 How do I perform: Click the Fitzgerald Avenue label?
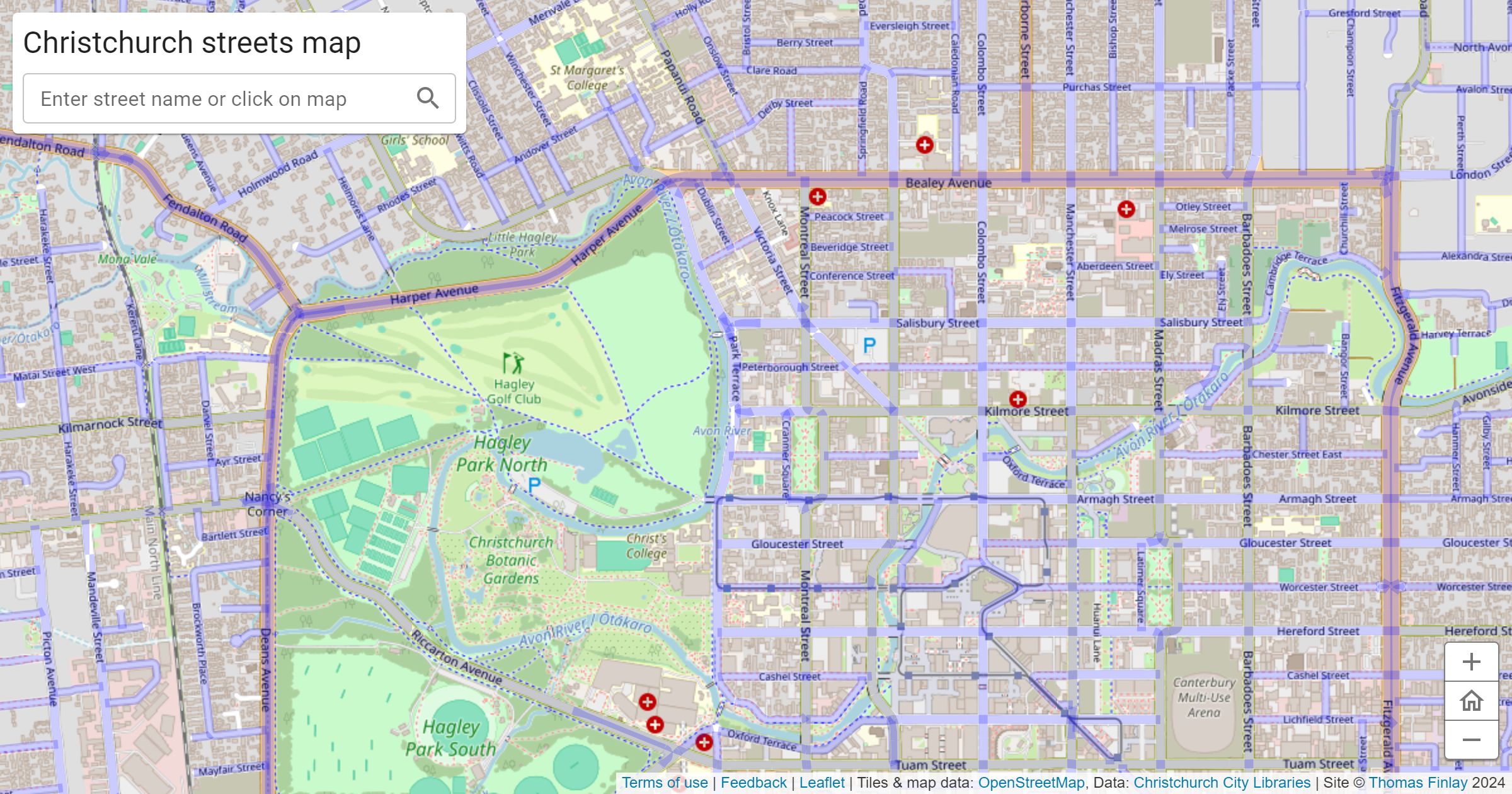point(1406,335)
